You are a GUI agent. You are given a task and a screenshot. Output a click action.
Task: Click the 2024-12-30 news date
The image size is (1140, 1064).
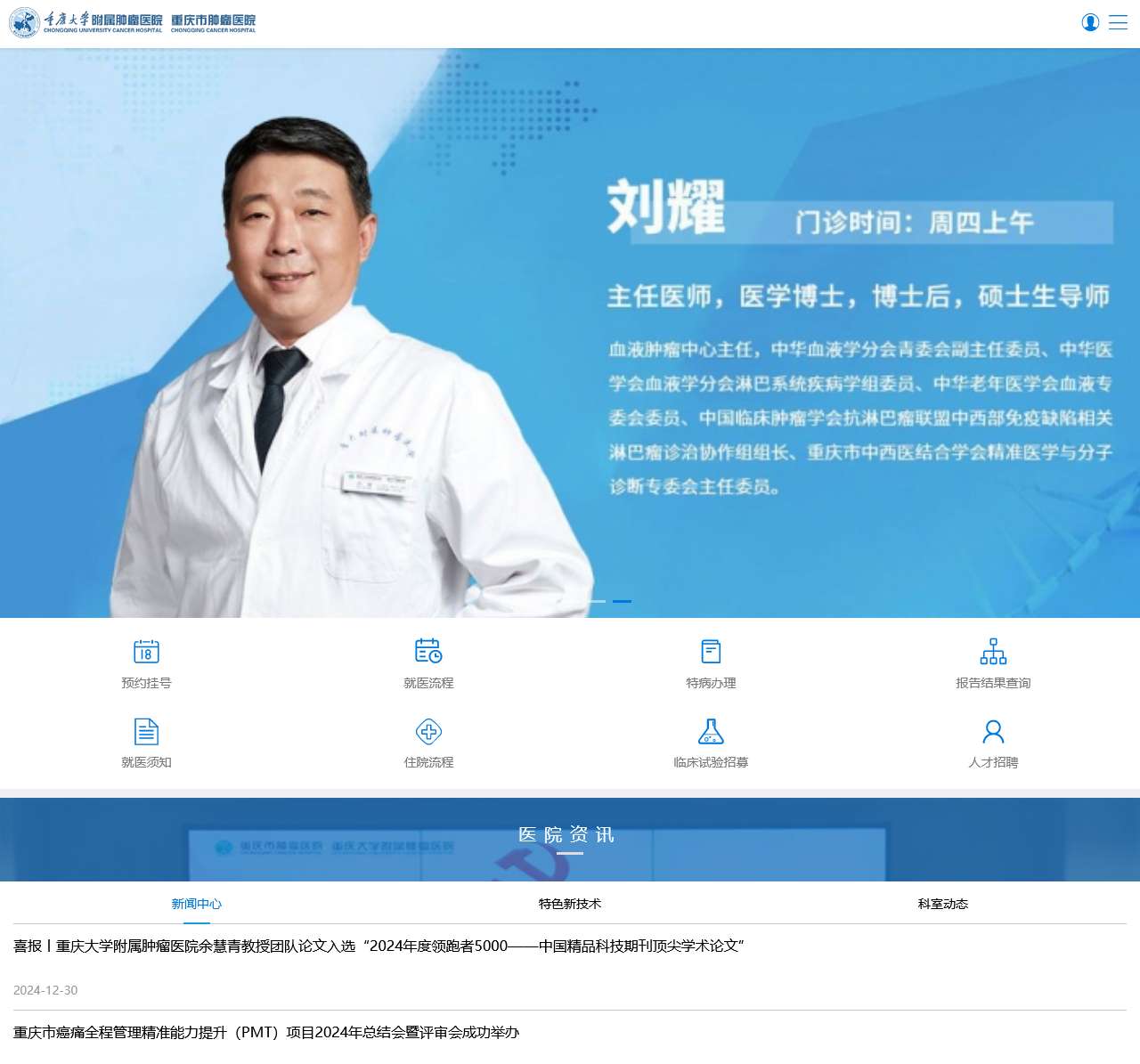coord(45,990)
